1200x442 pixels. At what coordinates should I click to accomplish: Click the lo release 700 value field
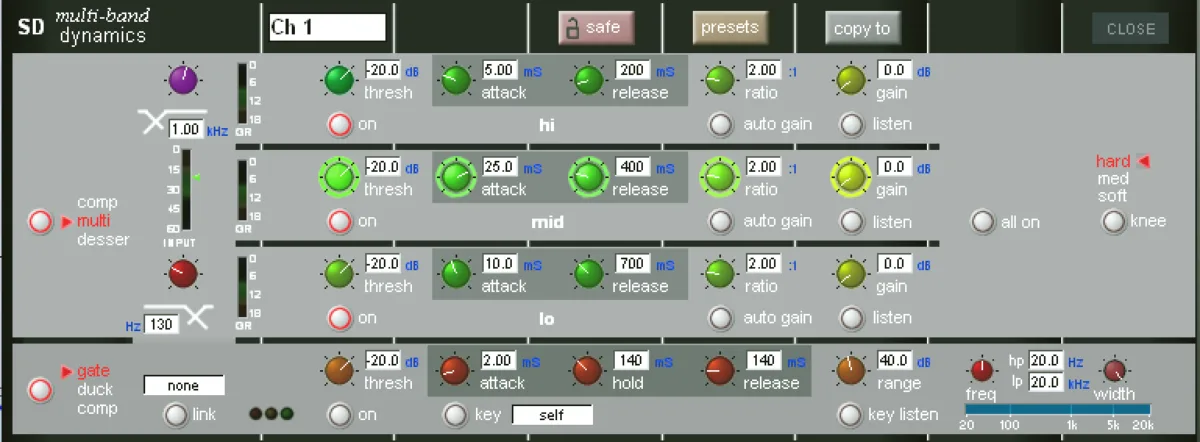click(x=632, y=263)
